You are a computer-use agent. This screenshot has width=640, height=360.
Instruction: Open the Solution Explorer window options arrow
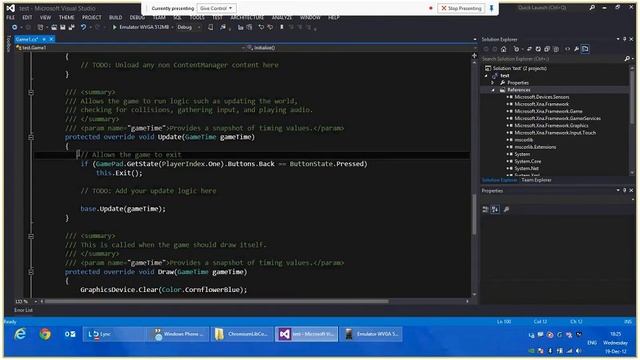618,39
